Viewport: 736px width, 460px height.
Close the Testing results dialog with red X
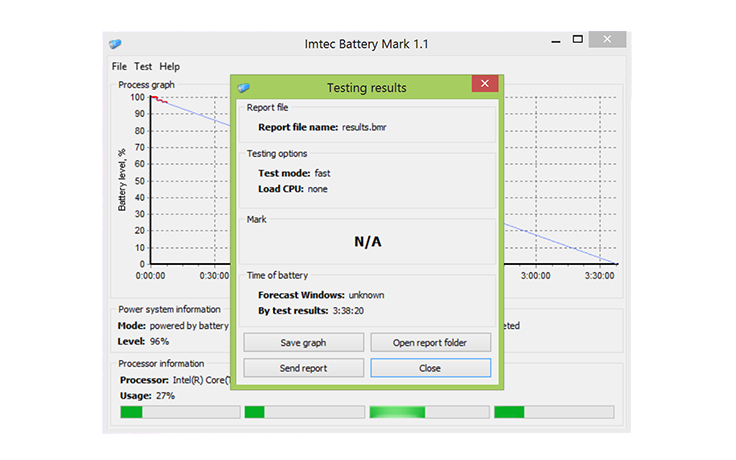(x=485, y=84)
